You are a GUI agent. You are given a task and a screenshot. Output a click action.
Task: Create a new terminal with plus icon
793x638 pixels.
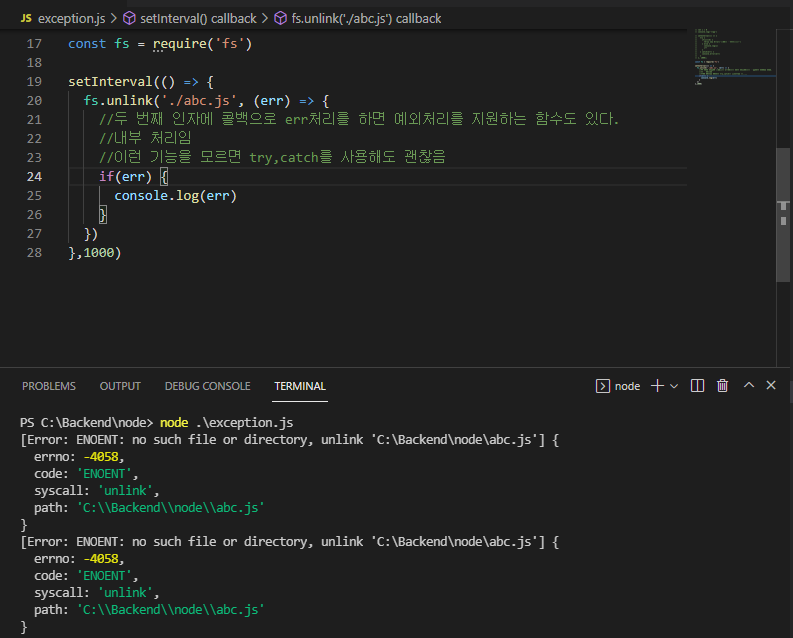pyautogui.click(x=657, y=386)
